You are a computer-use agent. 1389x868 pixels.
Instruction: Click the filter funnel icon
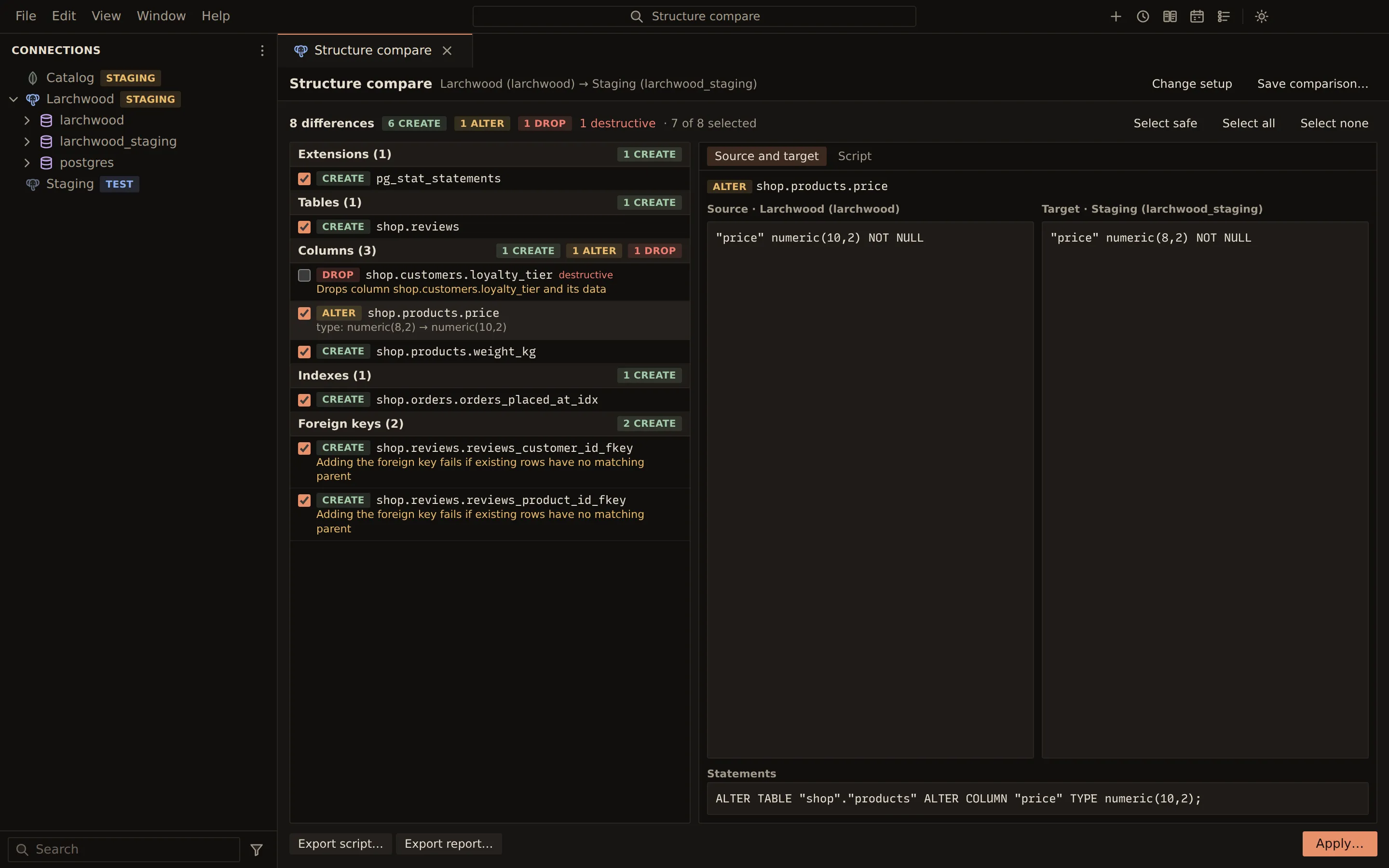[257, 850]
